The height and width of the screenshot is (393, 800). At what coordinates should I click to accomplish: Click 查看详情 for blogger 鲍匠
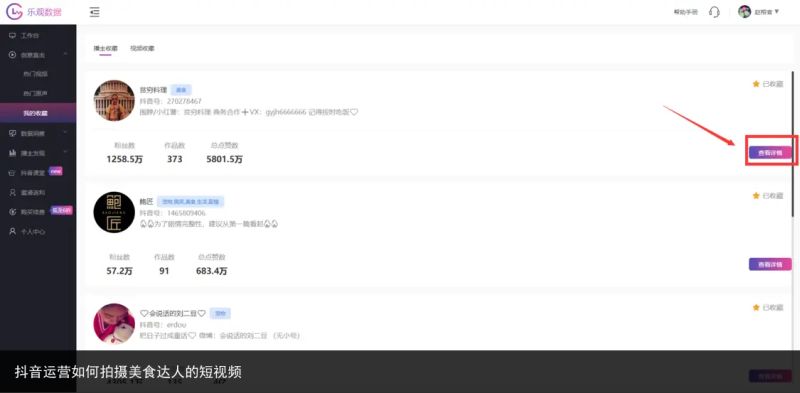tap(770, 264)
